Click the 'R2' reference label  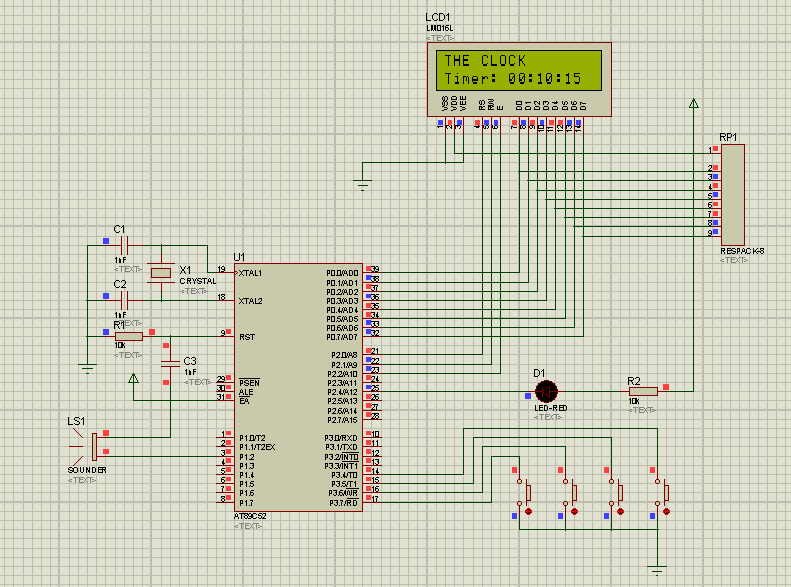634,381
